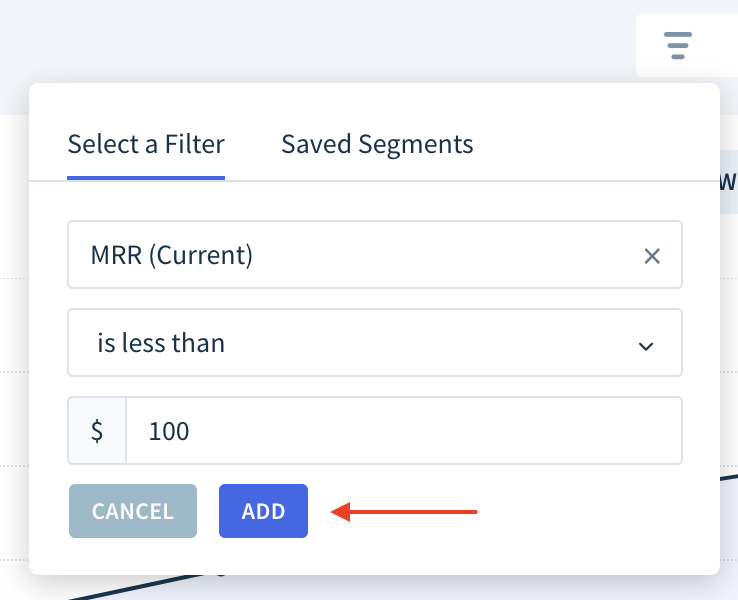The width and height of the screenshot is (738, 600).
Task: Click the blue underline beneath Select a Filter
Action: 146,178
